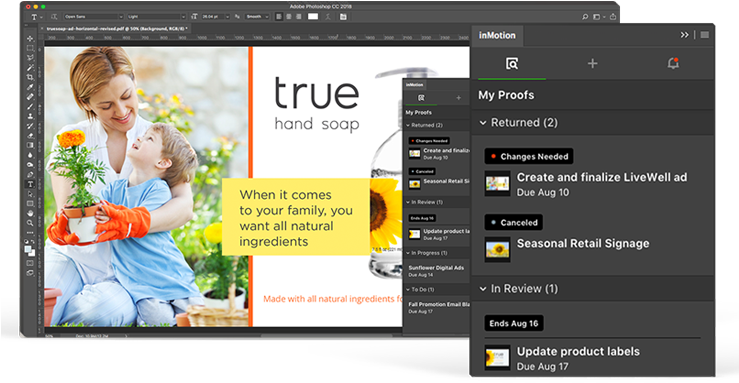Select the Type tool in left toolbar

pyautogui.click(x=30, y=184)
